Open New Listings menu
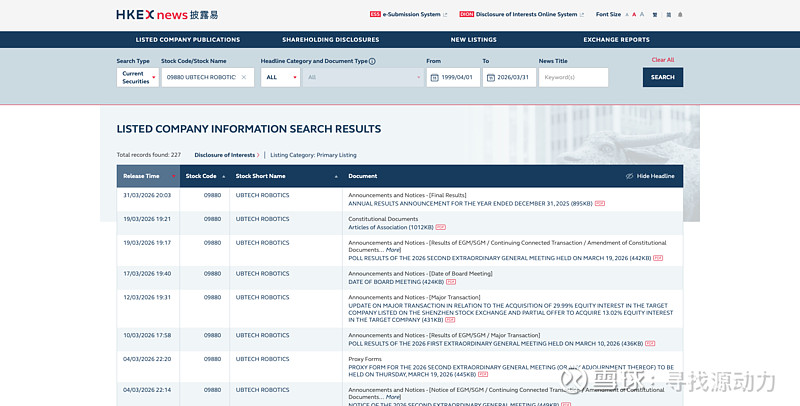This screenshot has height=406, width=800. pos(473,40)
